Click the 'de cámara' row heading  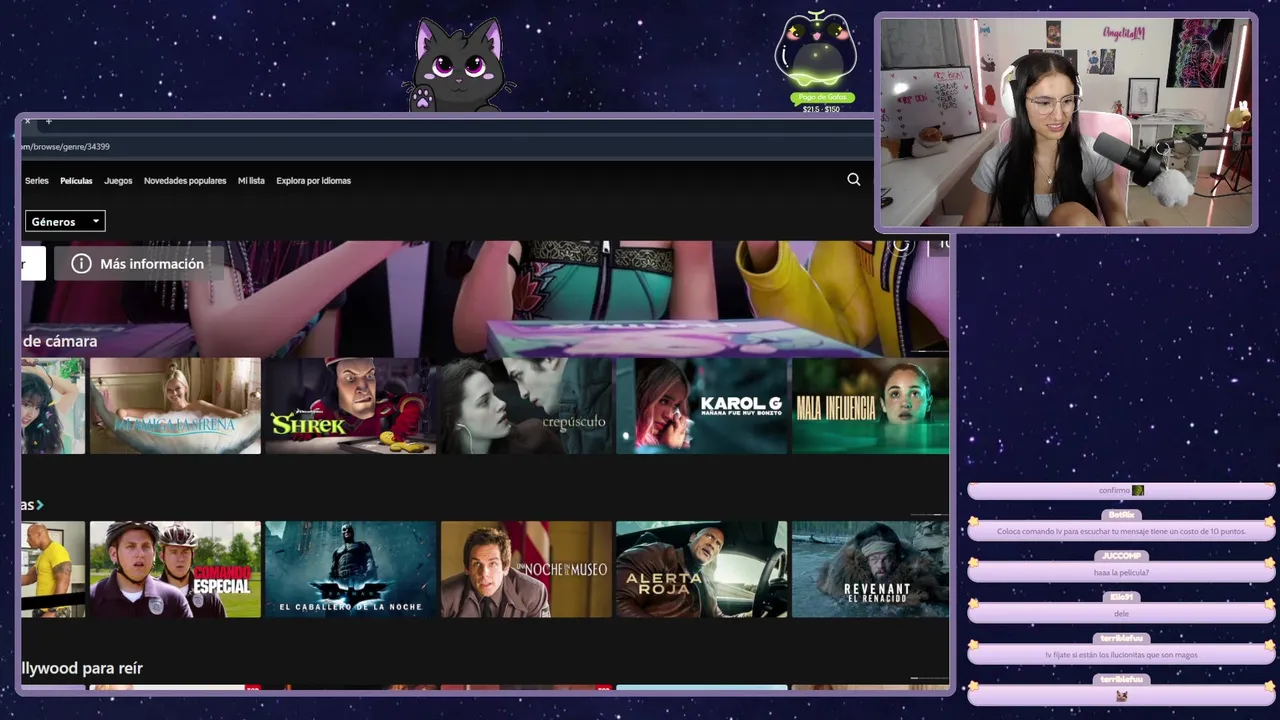pos(60,341)
